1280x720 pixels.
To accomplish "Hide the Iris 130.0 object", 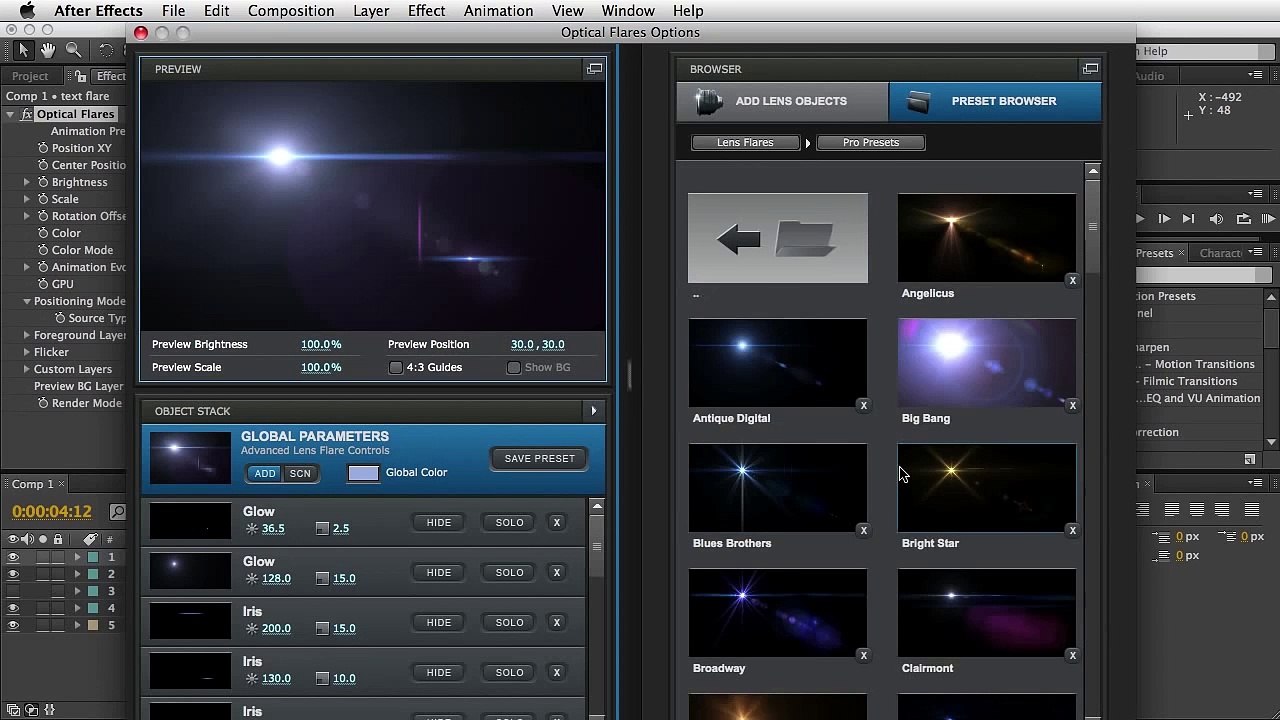I will pos(439,672).
